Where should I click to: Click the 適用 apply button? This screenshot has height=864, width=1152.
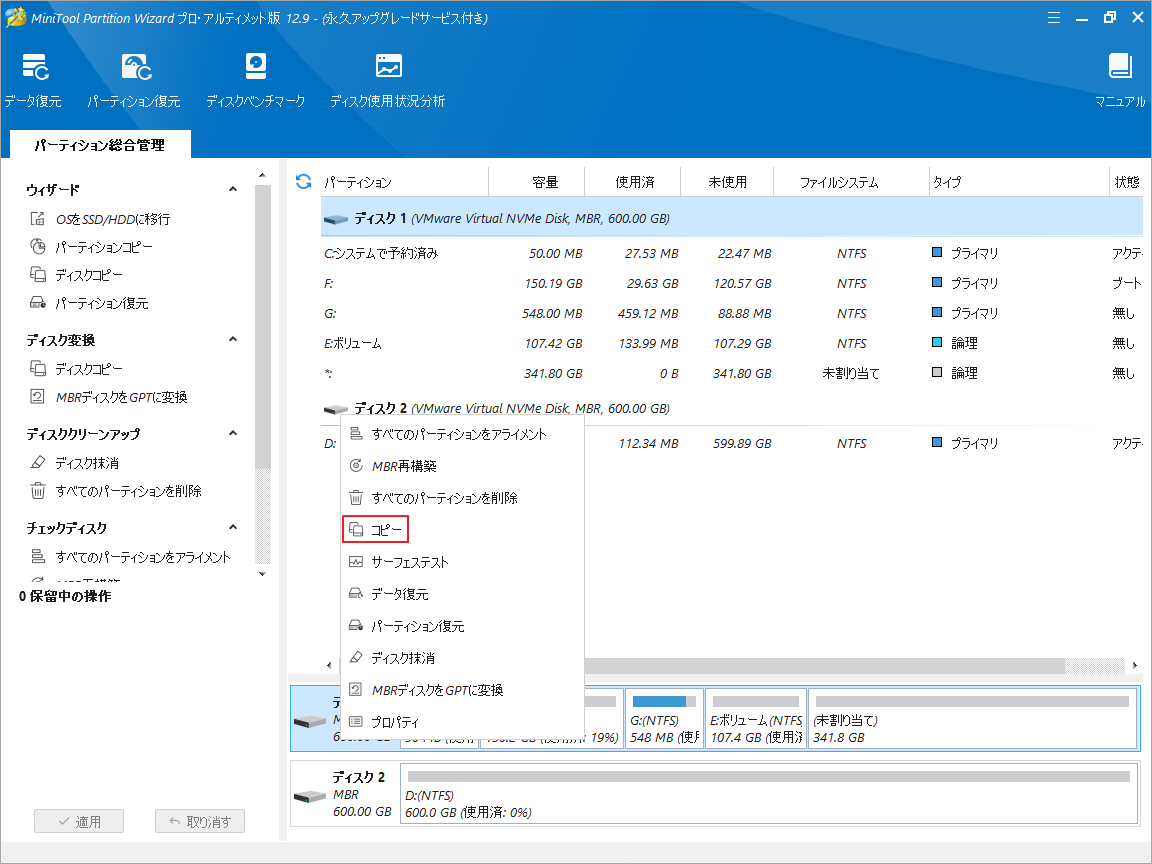(79, 821)
